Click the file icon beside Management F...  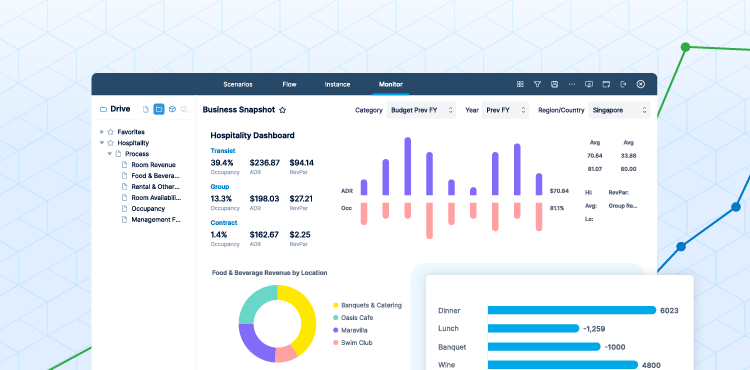pos(125,220)
